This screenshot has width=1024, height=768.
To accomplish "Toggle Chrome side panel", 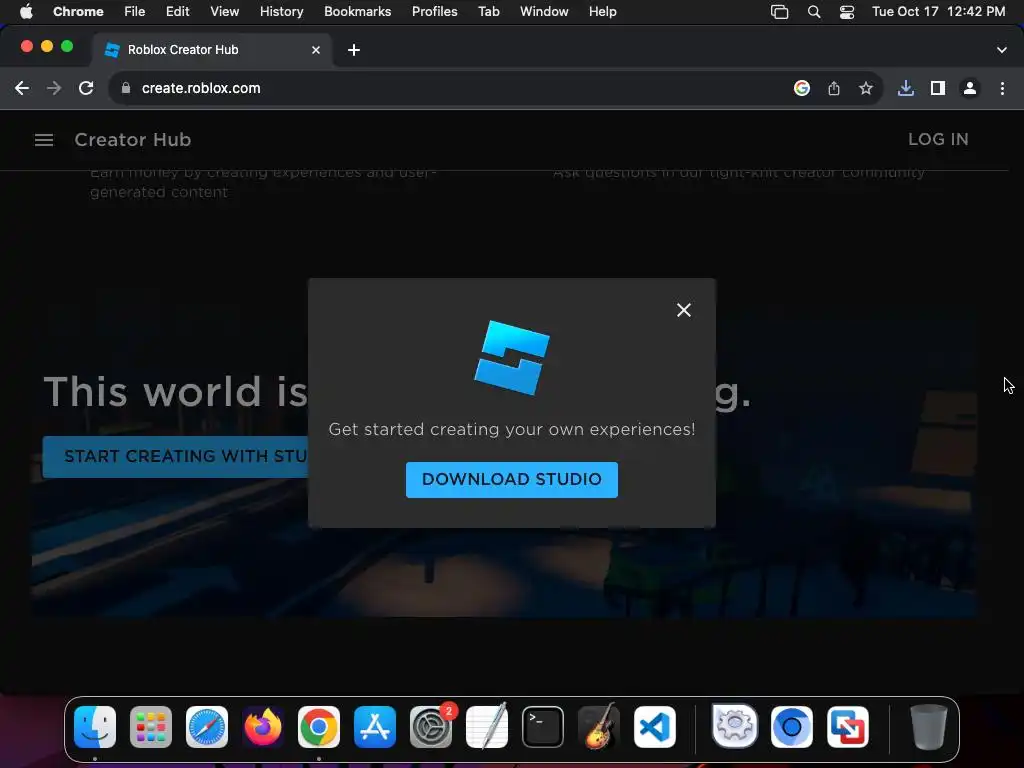I will point(938,88).
